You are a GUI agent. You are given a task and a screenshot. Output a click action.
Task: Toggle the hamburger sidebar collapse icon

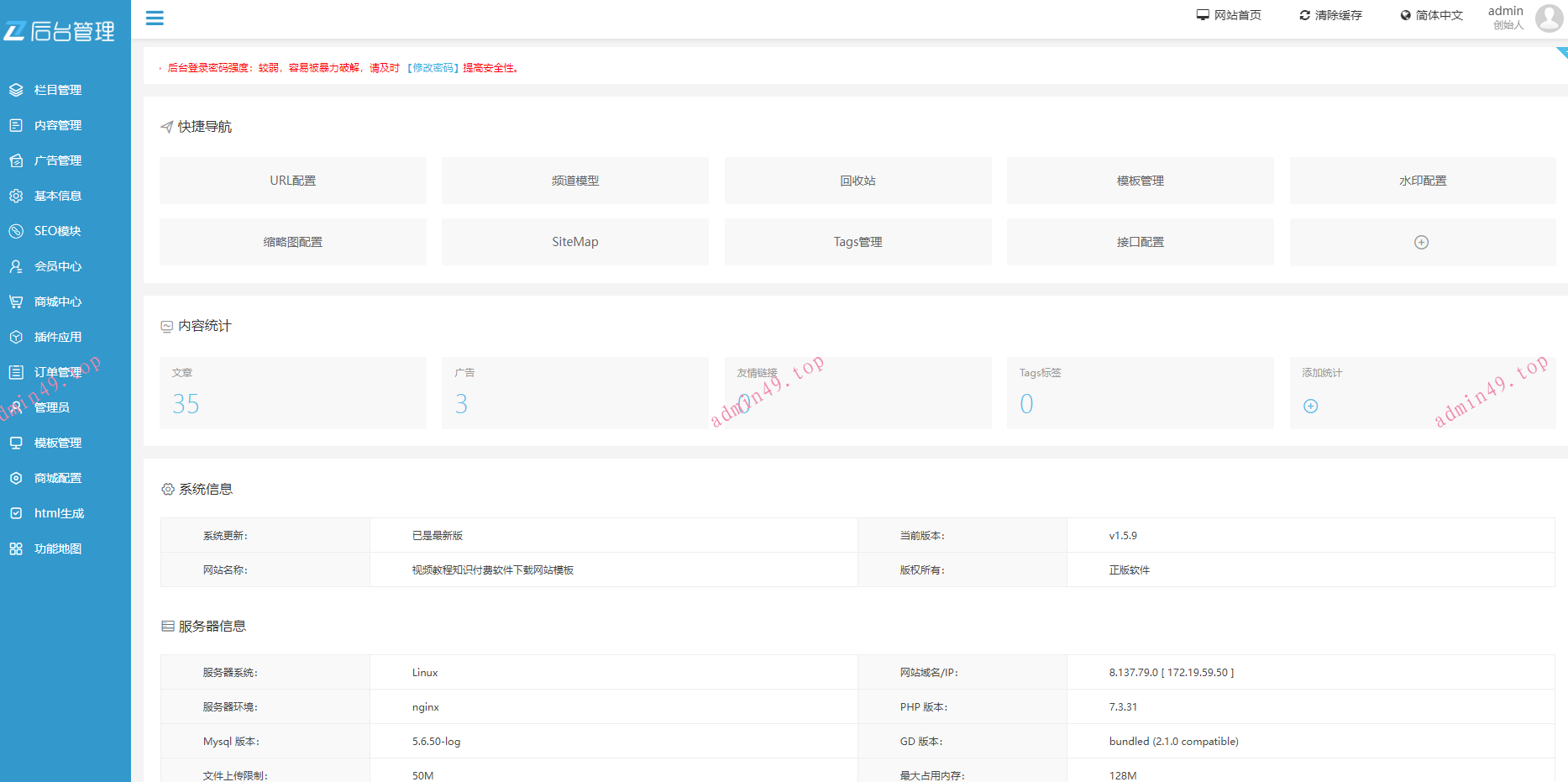tap(155, 18)
